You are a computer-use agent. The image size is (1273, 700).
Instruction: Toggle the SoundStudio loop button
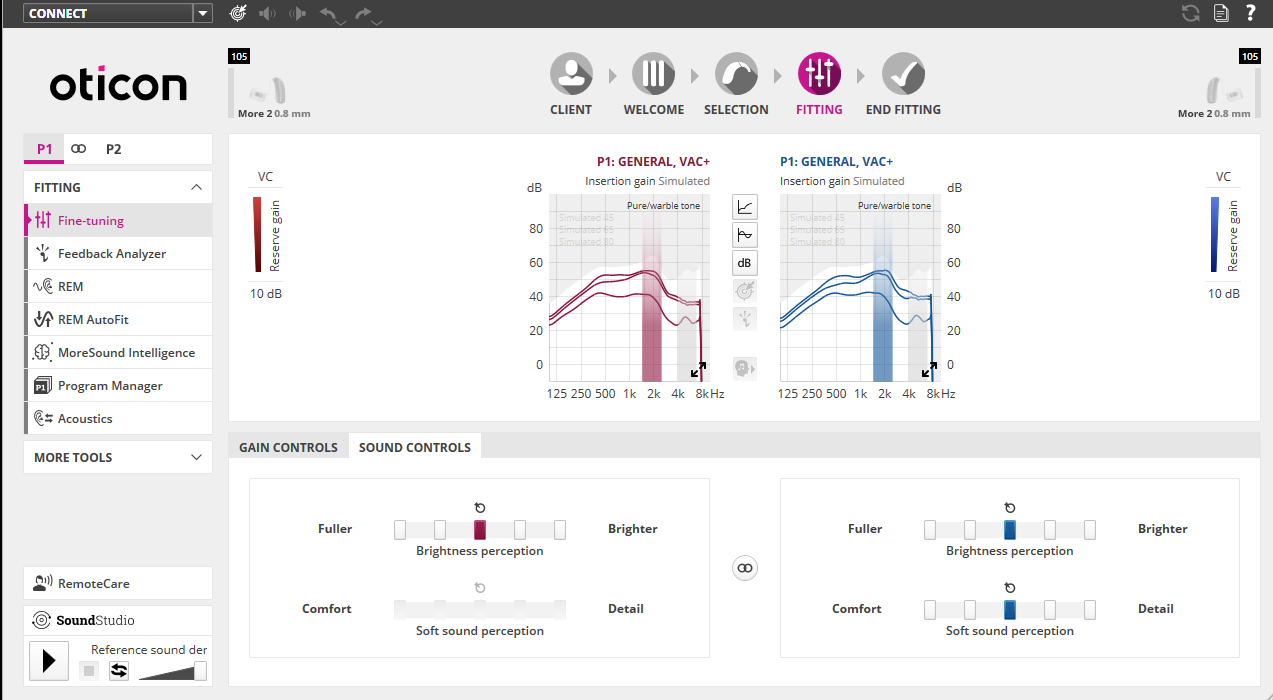coord(119,670)
